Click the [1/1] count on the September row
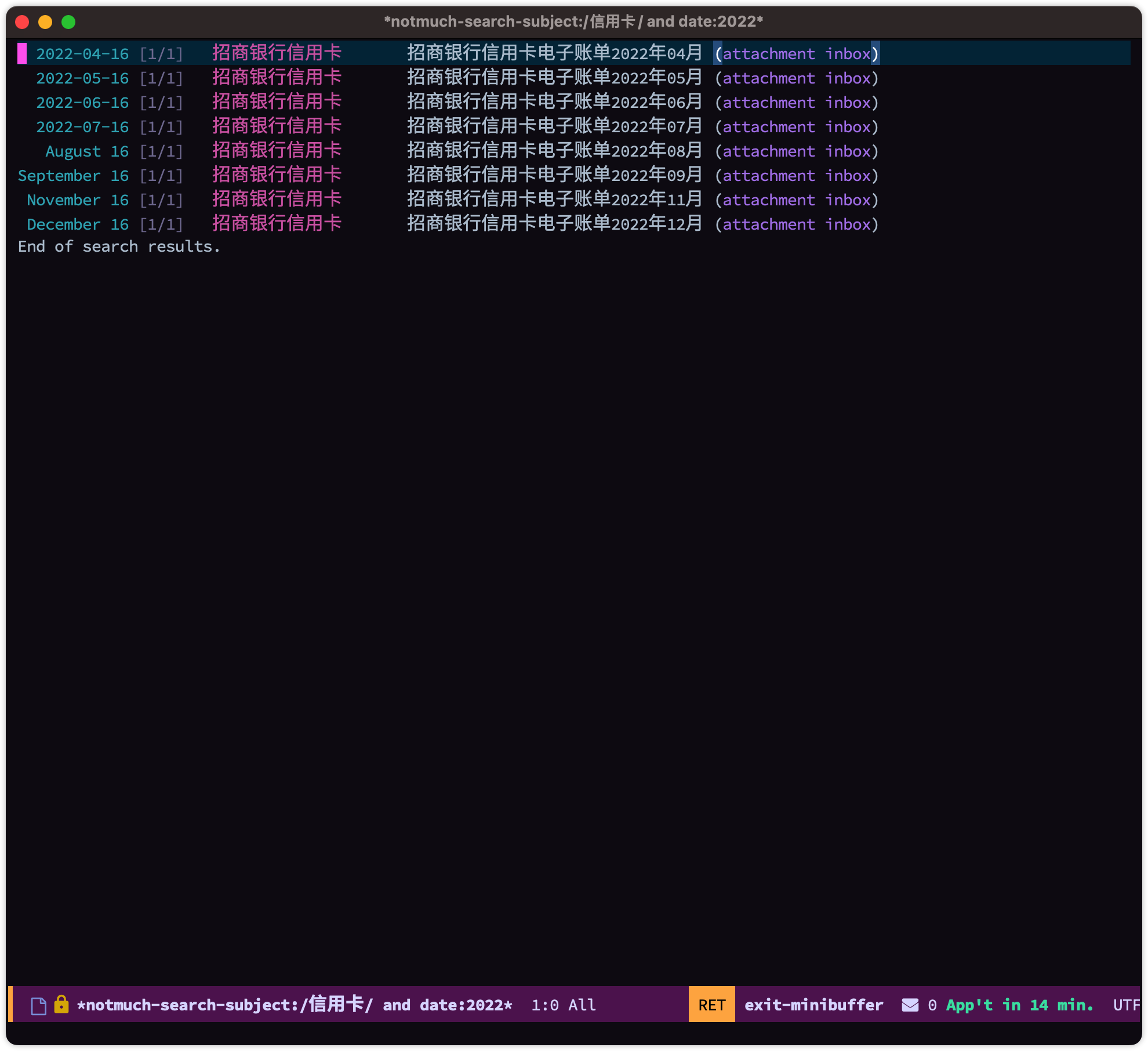This screenshot has height=1051, width=1148. [161, 176]
